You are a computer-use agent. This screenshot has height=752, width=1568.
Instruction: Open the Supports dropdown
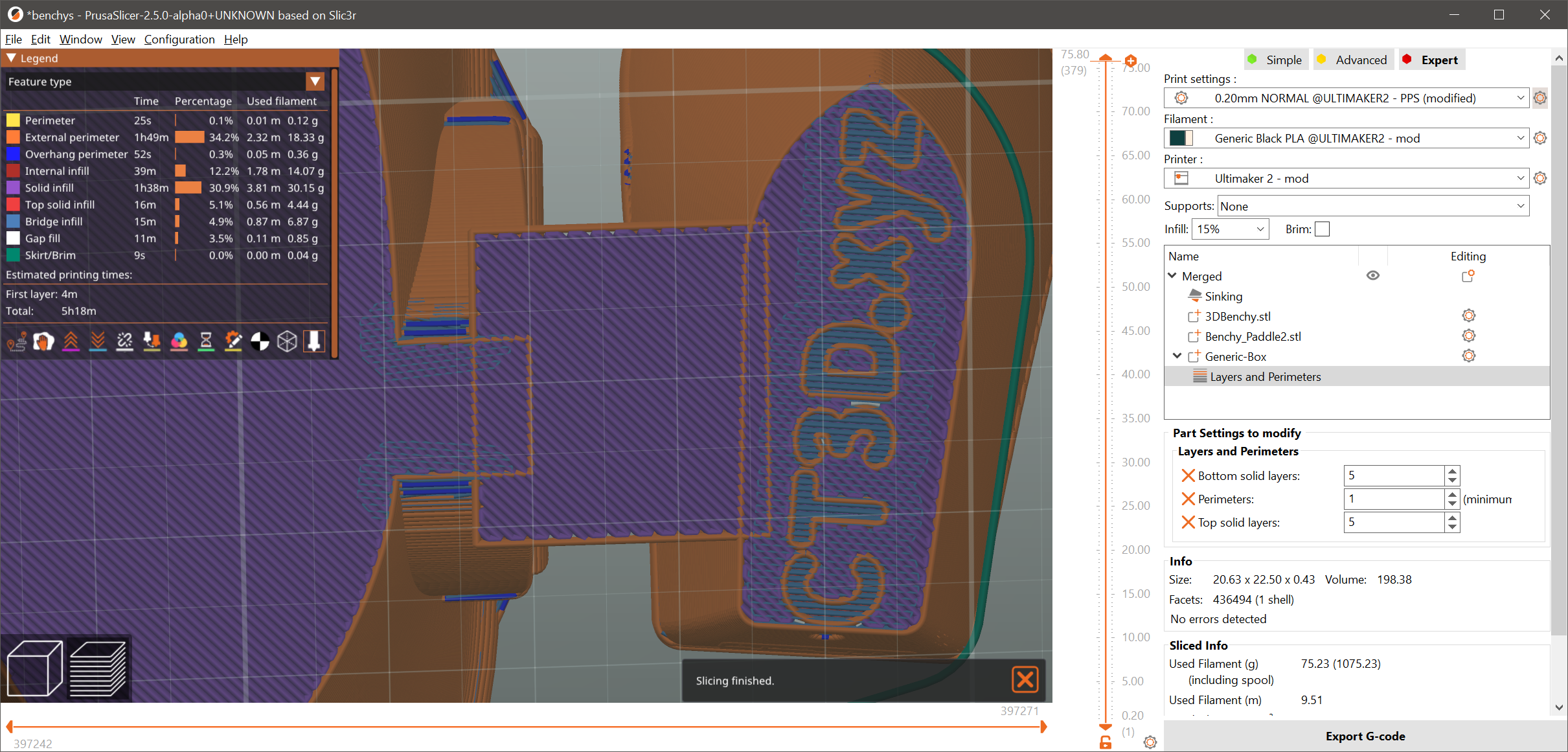pyautogui.click(x=1372, y=206)
